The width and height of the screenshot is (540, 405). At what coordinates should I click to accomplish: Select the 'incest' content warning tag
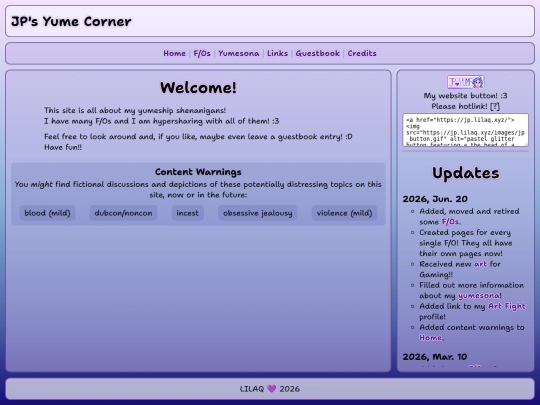coord(188,213)
